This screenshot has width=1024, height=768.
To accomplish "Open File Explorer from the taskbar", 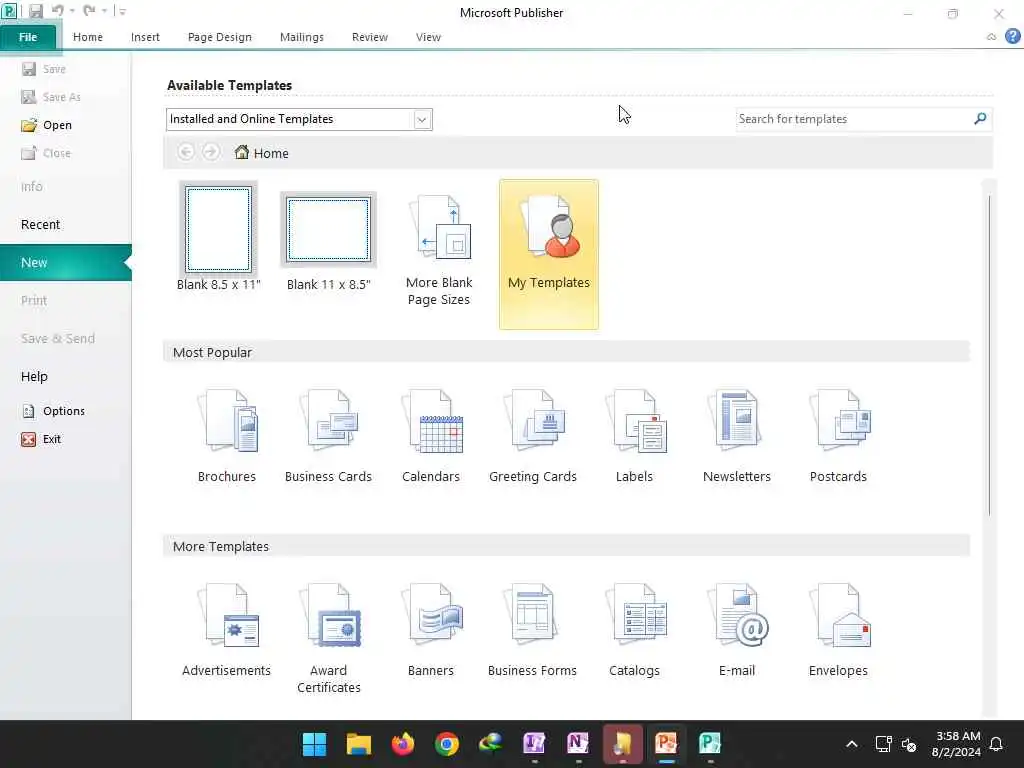I will tap(359, 744).
